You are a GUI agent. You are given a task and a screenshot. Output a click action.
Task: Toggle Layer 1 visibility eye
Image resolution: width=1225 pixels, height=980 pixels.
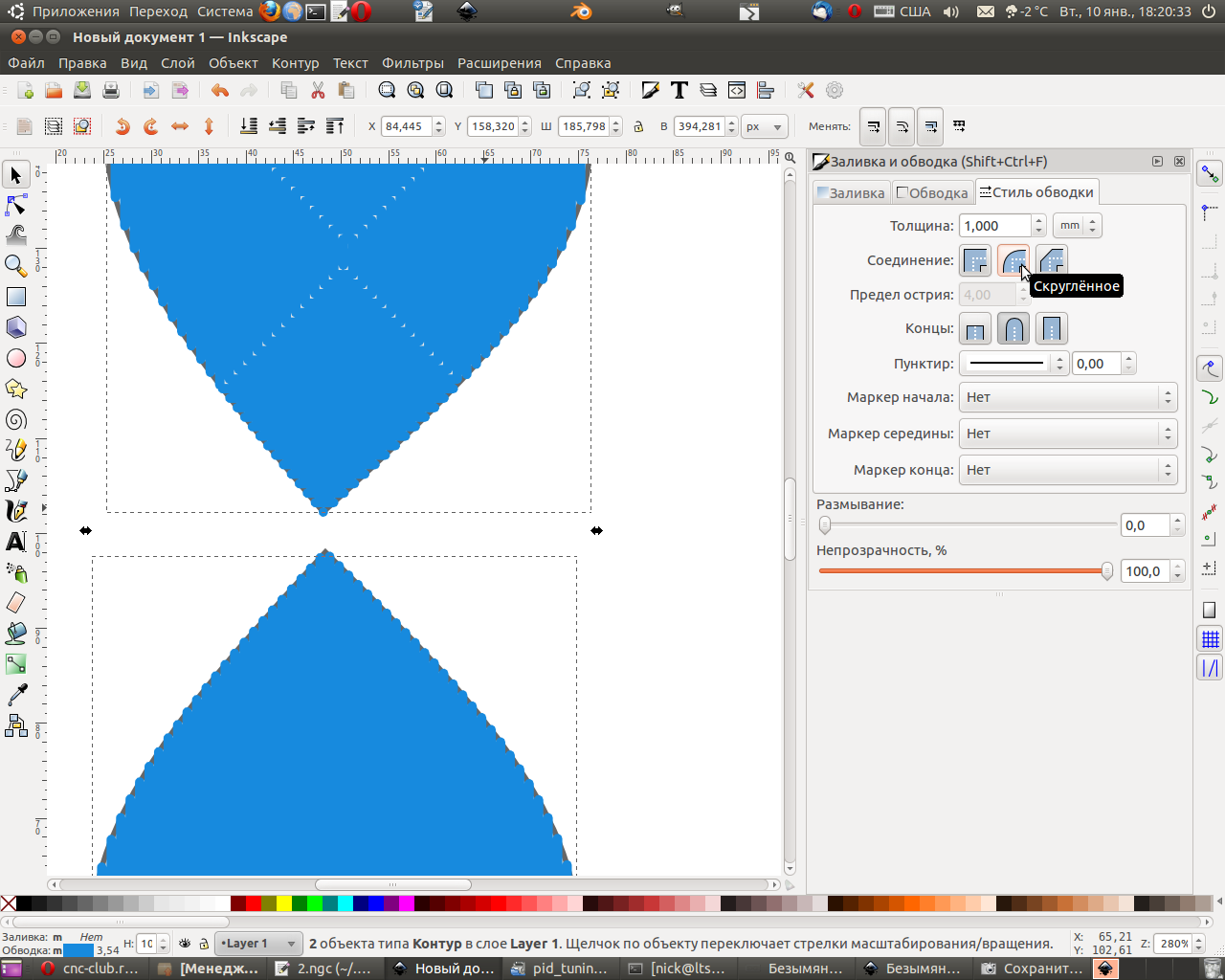tap(185, 944)
